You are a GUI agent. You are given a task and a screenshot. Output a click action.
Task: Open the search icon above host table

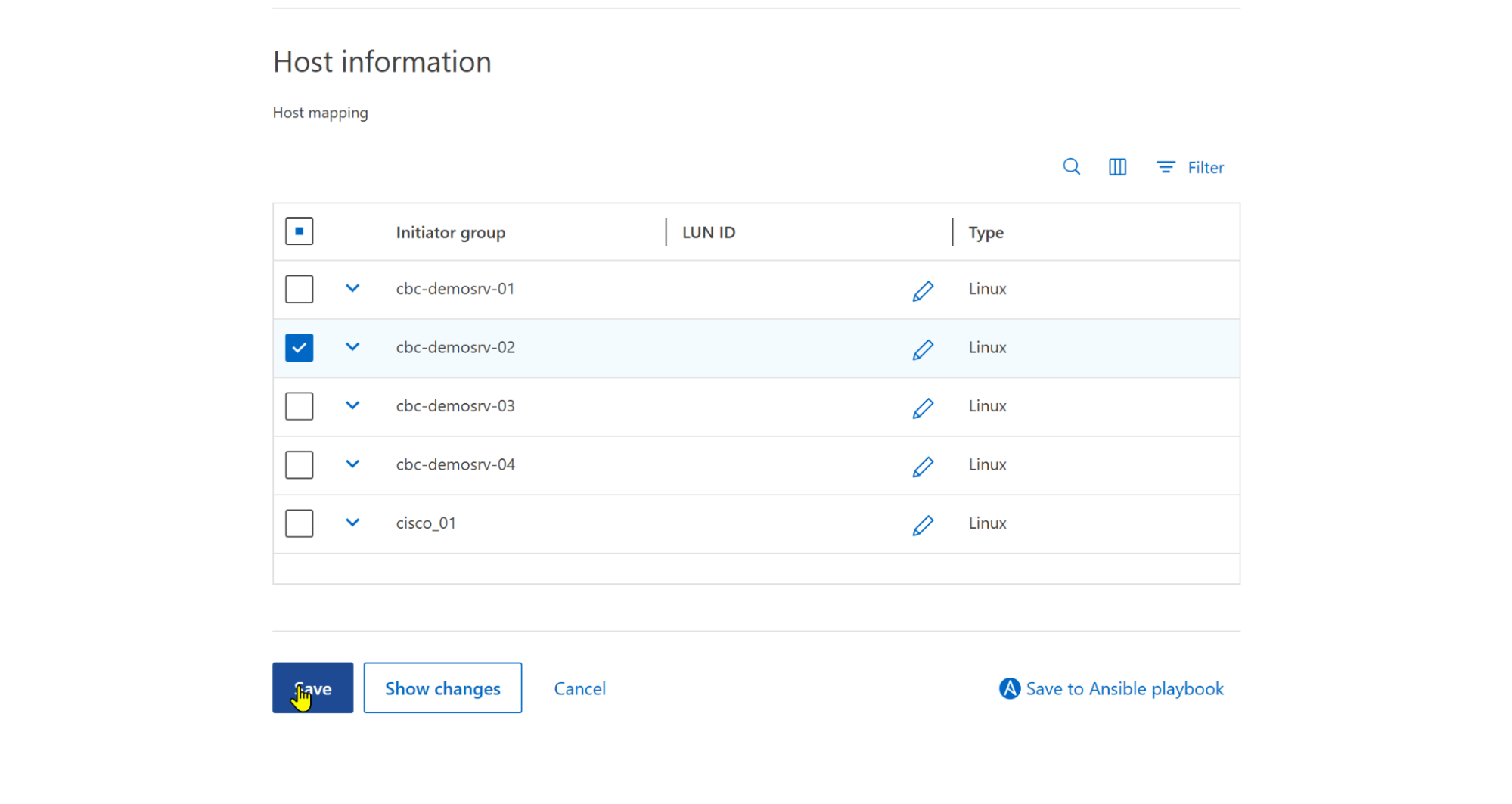tap(1071, 167)
